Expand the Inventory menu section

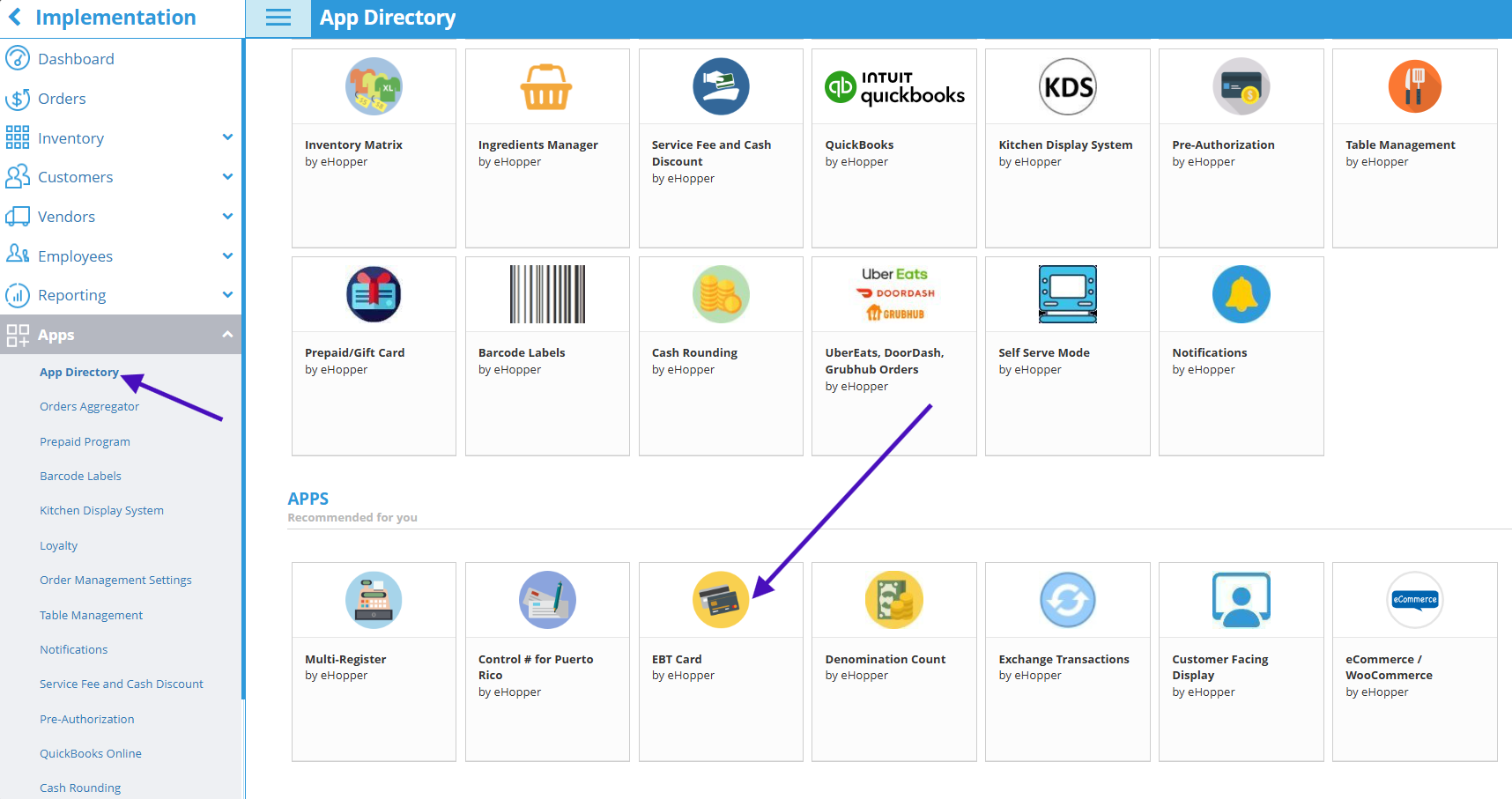point(227,137)
